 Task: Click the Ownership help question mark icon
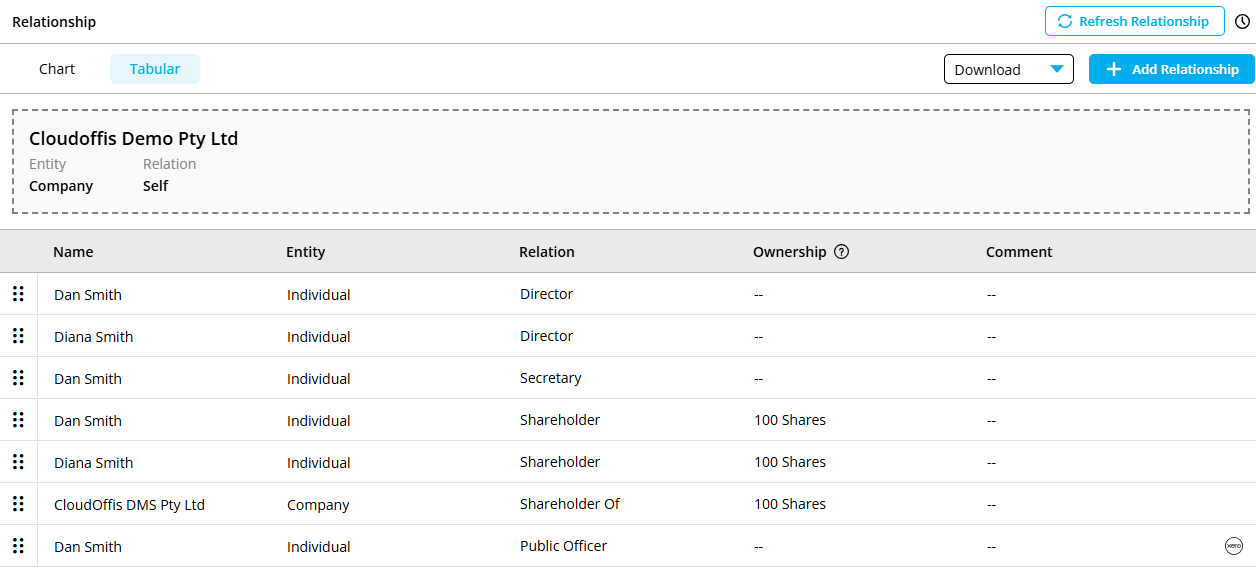coord(841,252)
